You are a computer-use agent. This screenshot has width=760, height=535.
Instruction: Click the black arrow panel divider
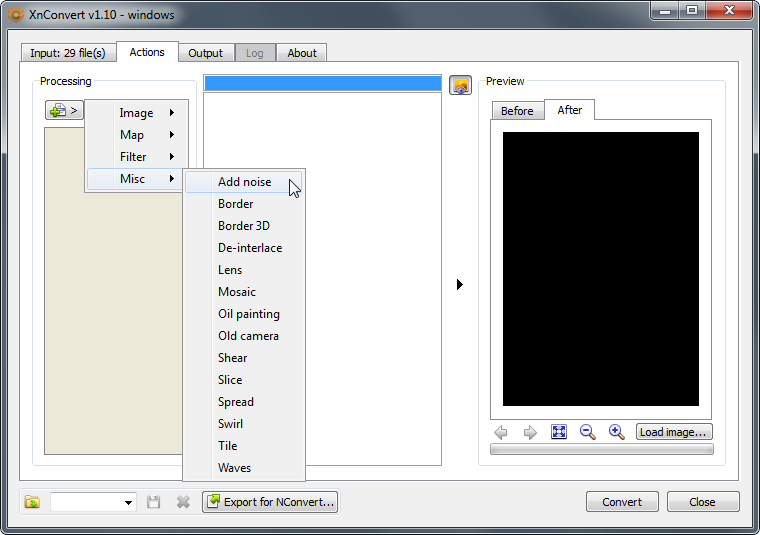click(x=459, y=285)
